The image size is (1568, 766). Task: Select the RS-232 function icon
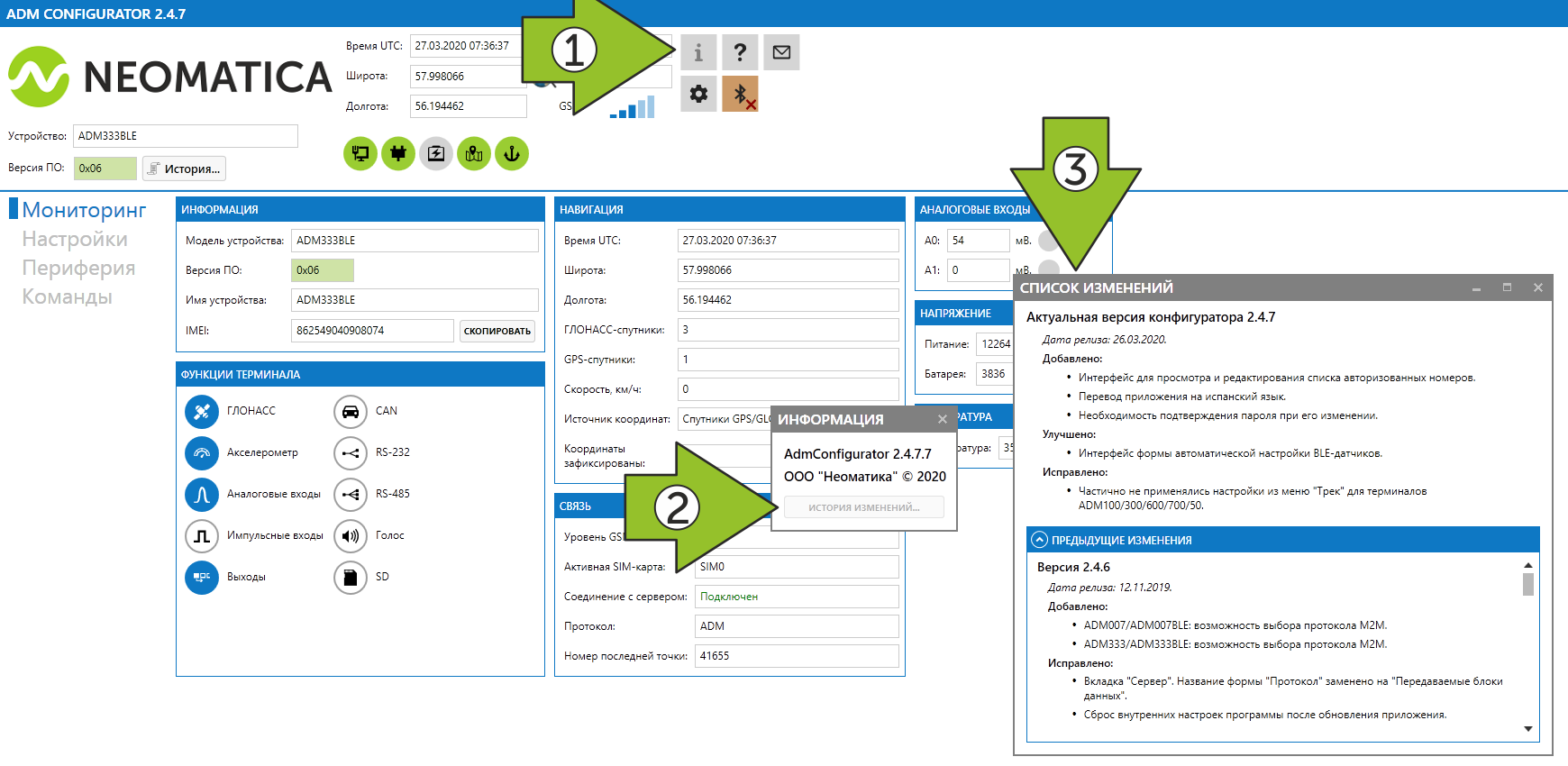pyautogui.click(x=351, y=453)
